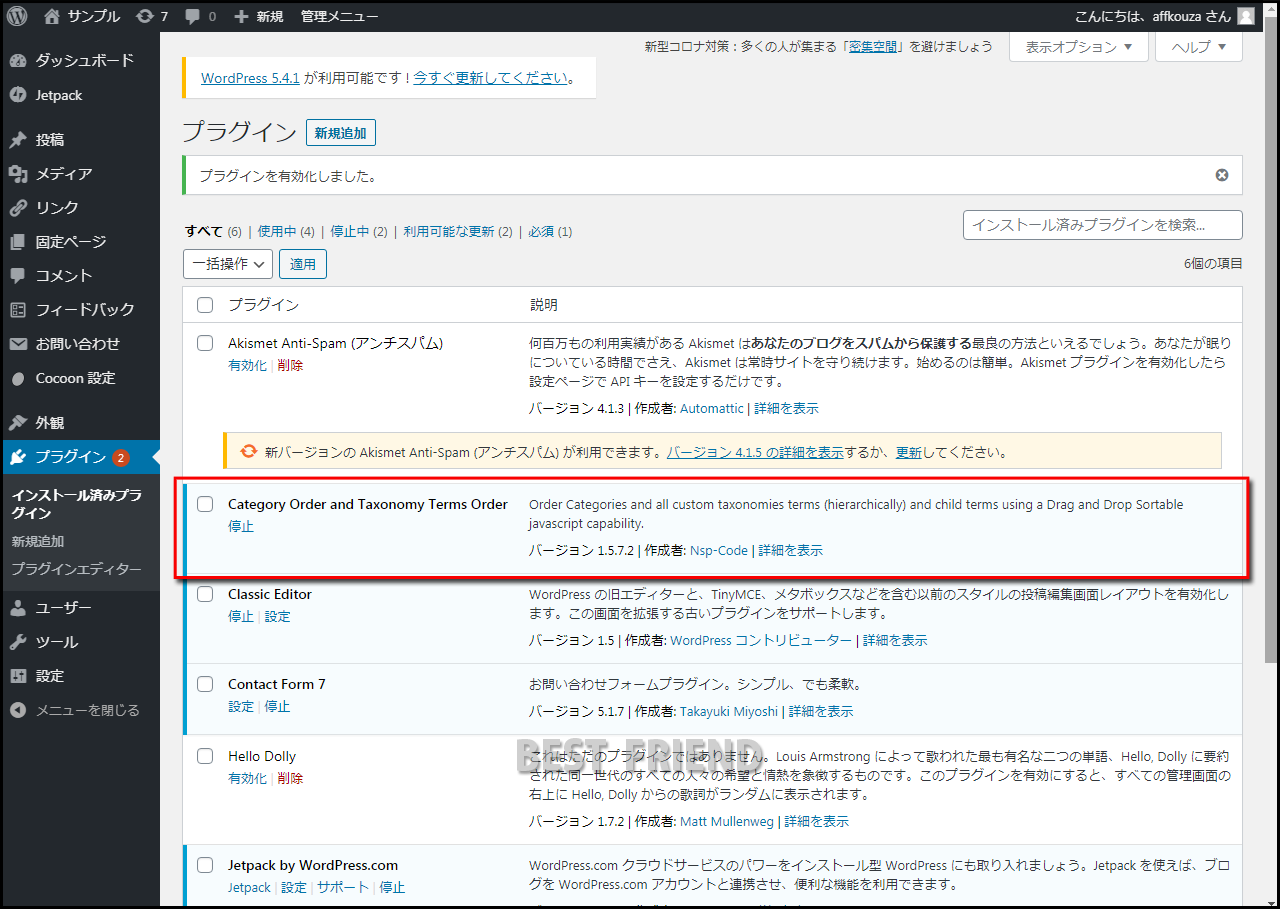Check the Jetpack by WordPress.com checkbox

pos(205,865)
